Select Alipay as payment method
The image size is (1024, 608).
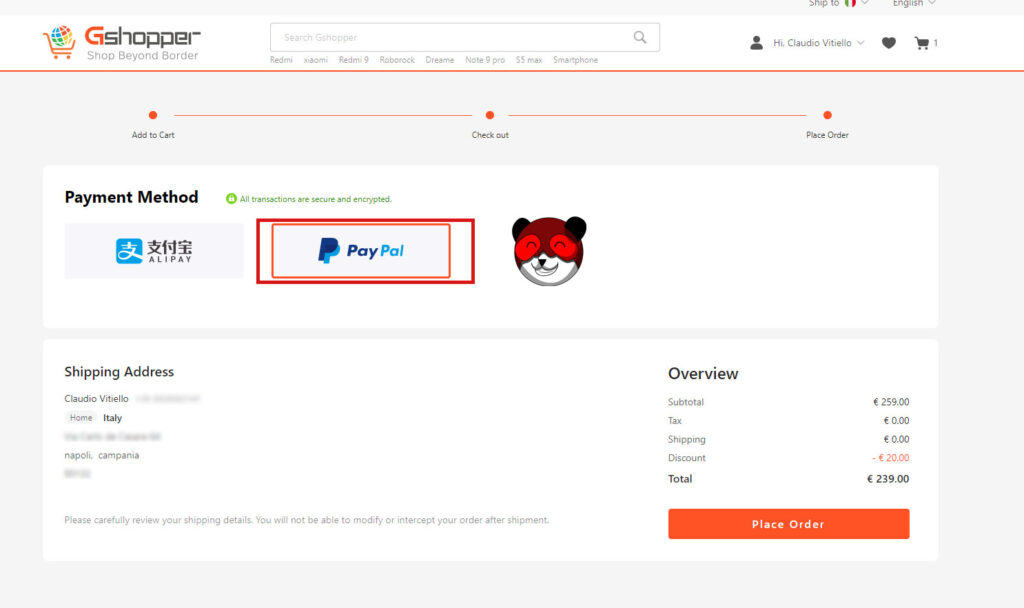[154, 251]
